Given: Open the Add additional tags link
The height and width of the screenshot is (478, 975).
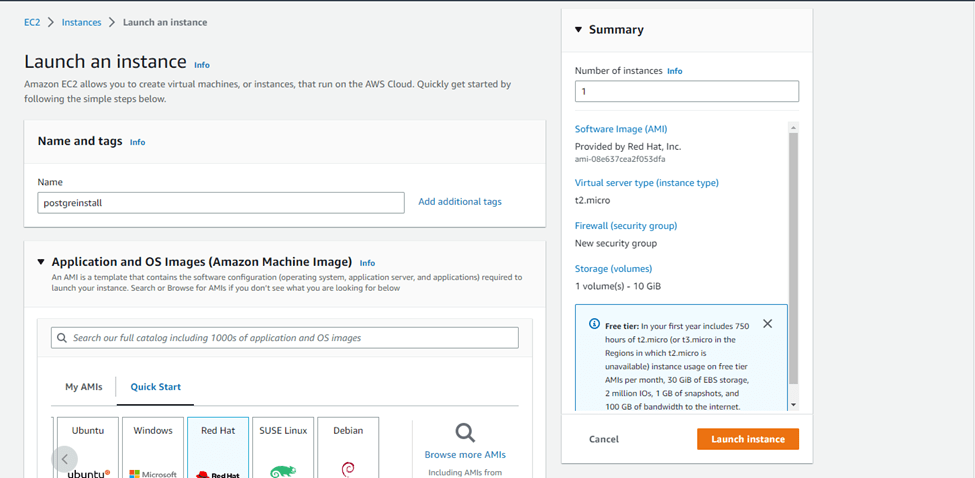Looking at the screenshot, I should coord(460,202).
